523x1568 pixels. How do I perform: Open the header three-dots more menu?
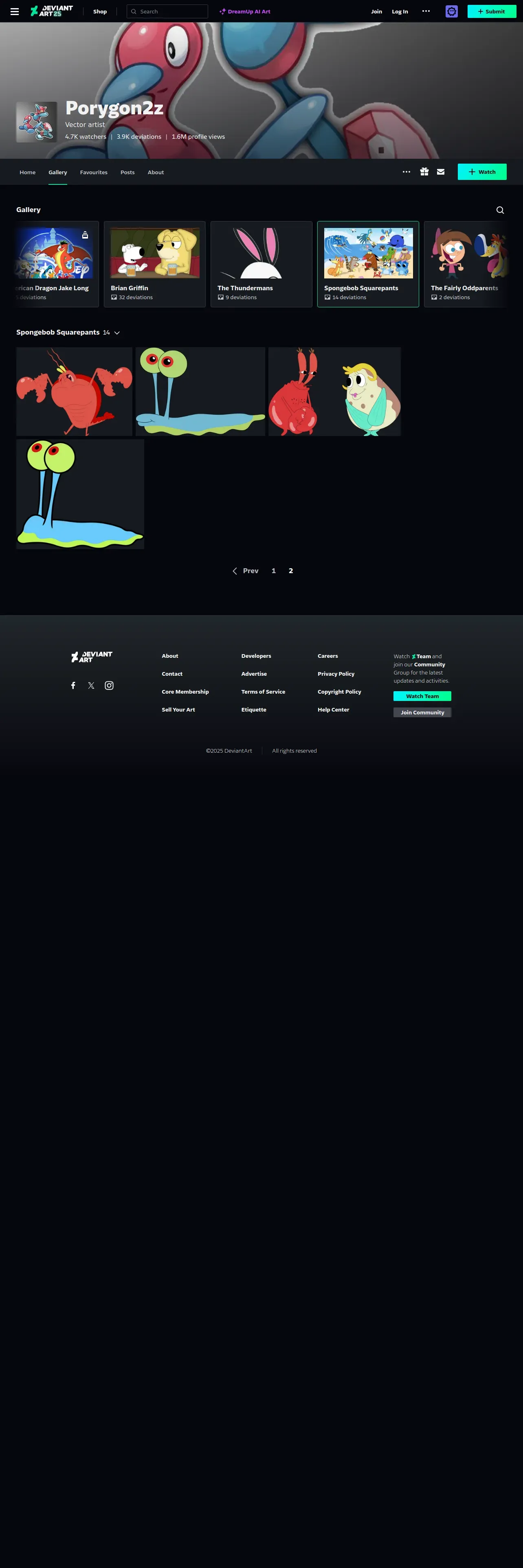426,11
